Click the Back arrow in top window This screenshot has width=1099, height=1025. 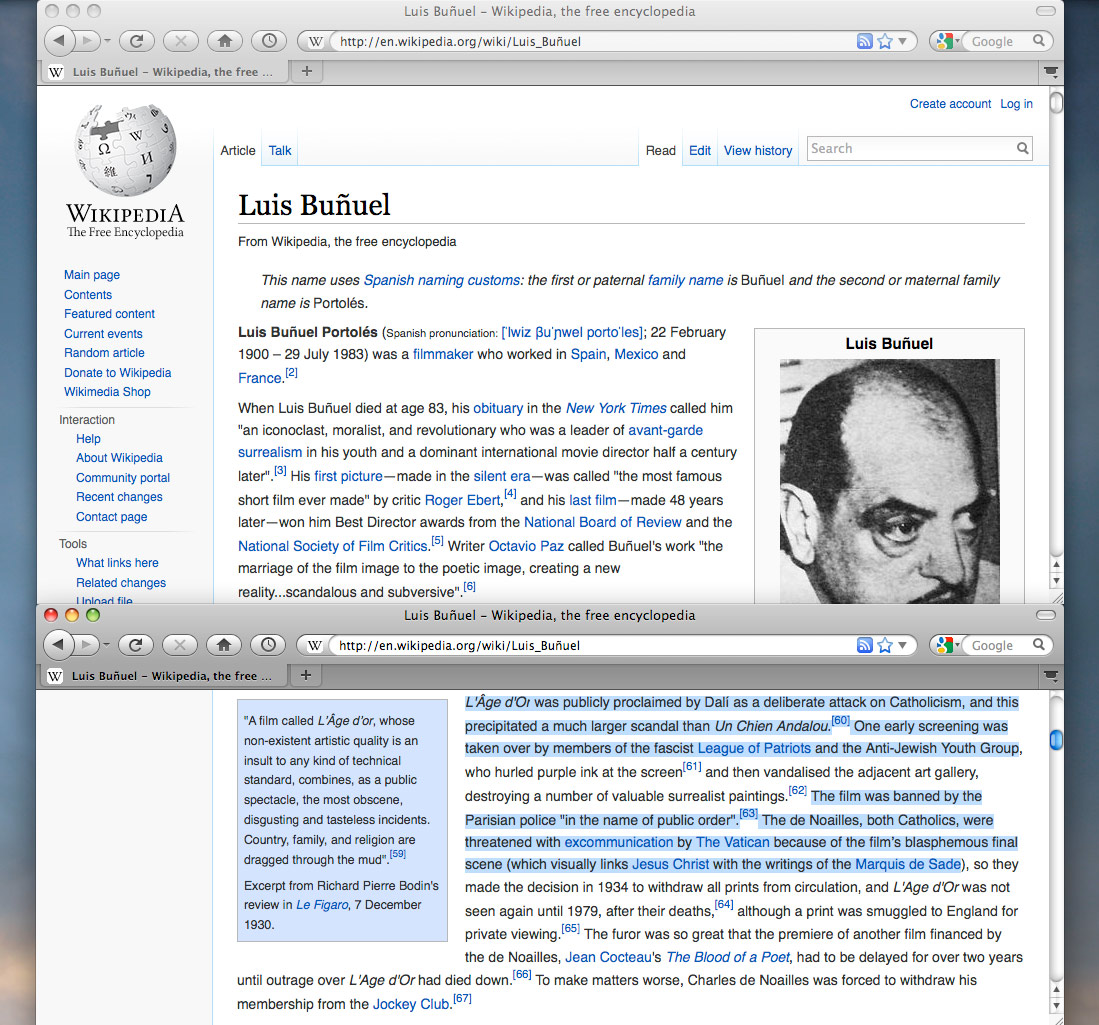tap(59, 41)
